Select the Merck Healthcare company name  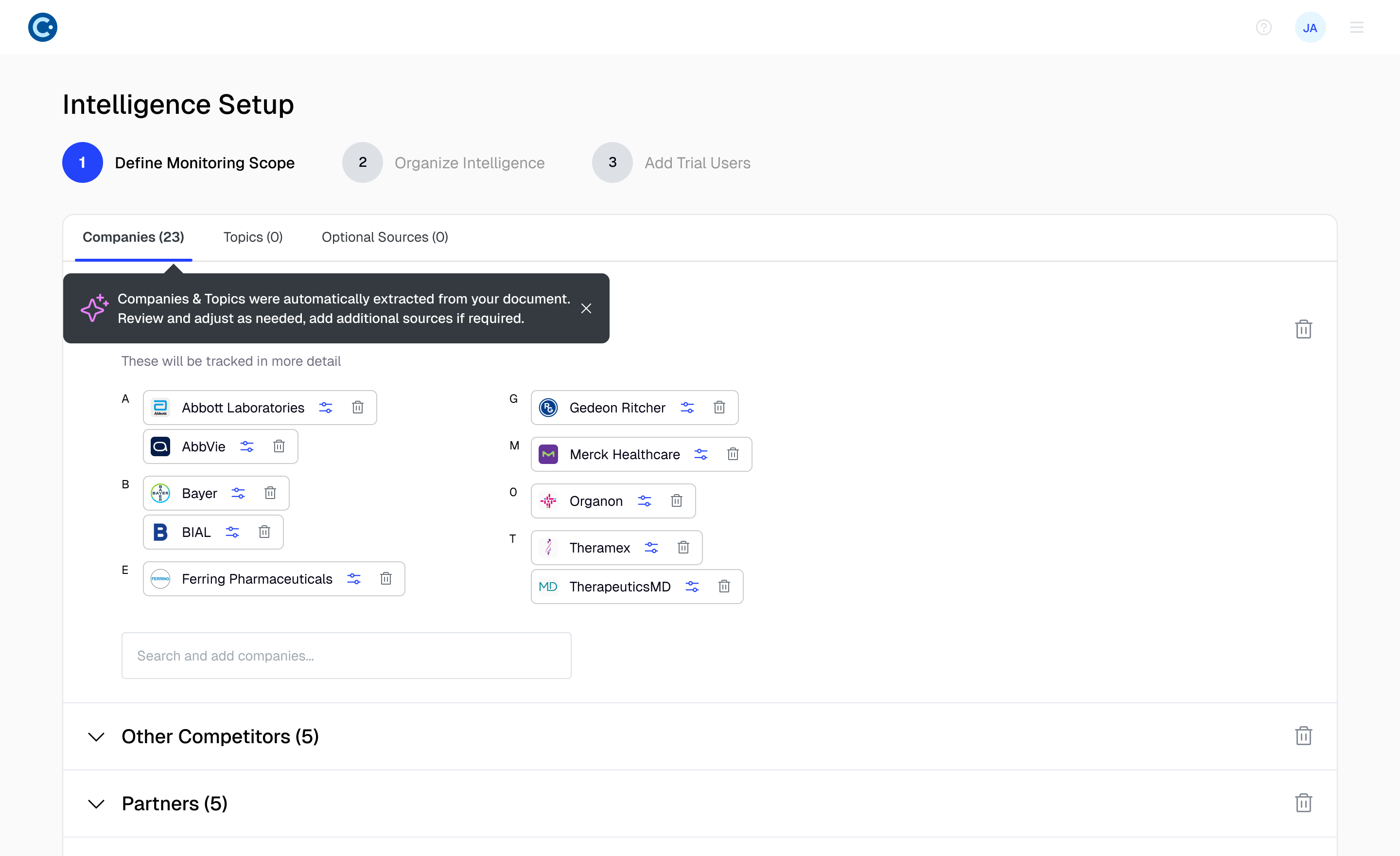[x=625, y=454]
